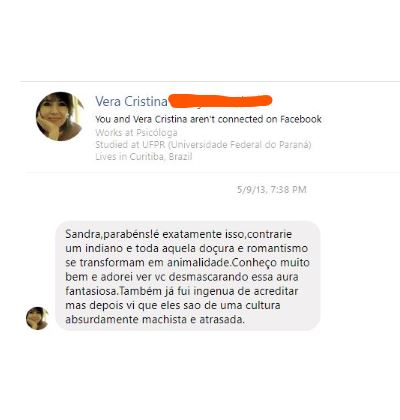The width and height of the screenshot is (400, 420).
Task: Click the word "Brazil" in location line
Action: point(180,157)
